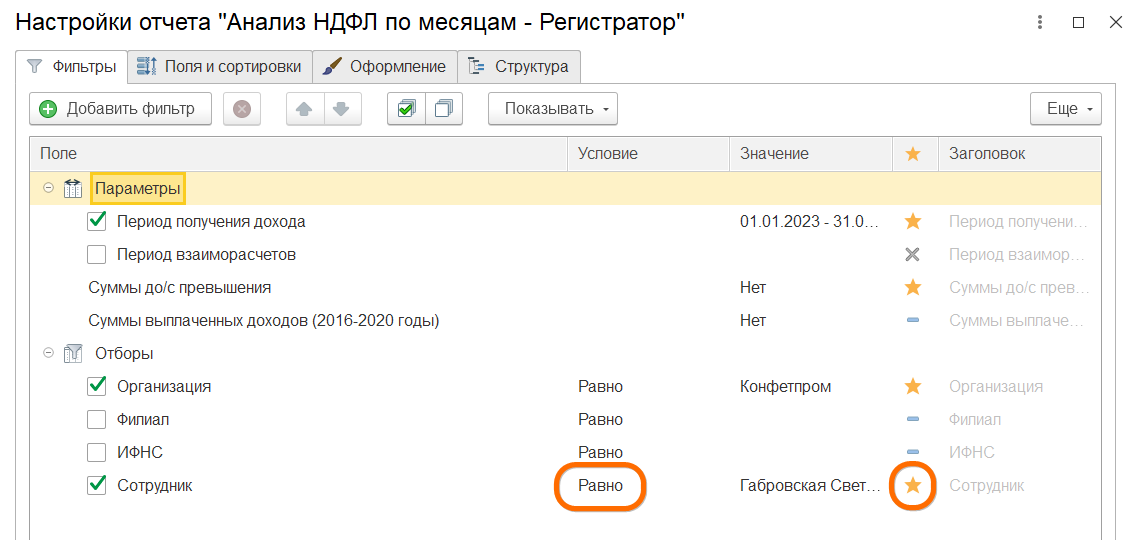Enable the Филиал filter checkbox
The width and height of the screenshot is (1140, 540).
pos(97,419)
